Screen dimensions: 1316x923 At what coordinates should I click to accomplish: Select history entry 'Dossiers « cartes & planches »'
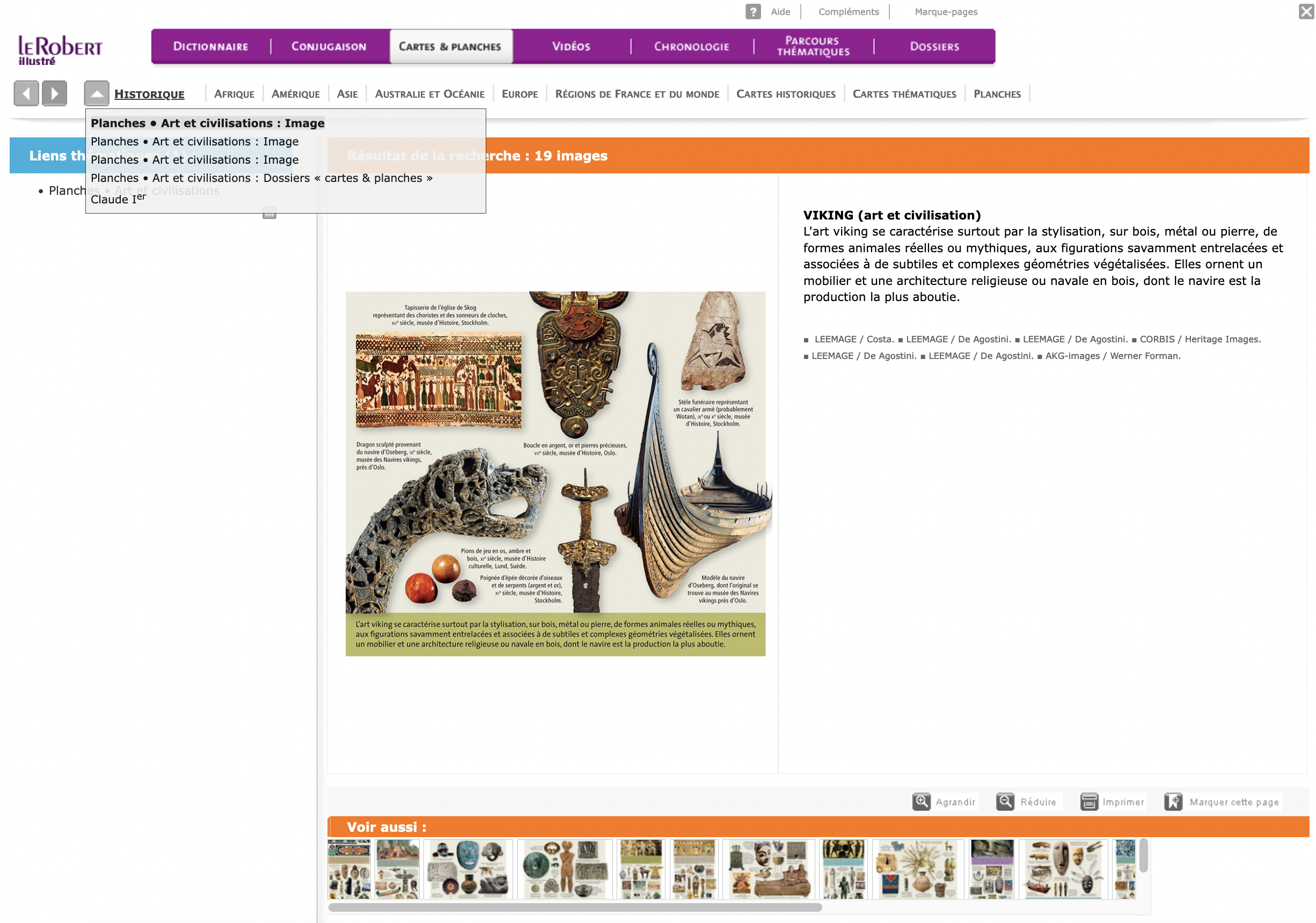[x=261, y=178]
